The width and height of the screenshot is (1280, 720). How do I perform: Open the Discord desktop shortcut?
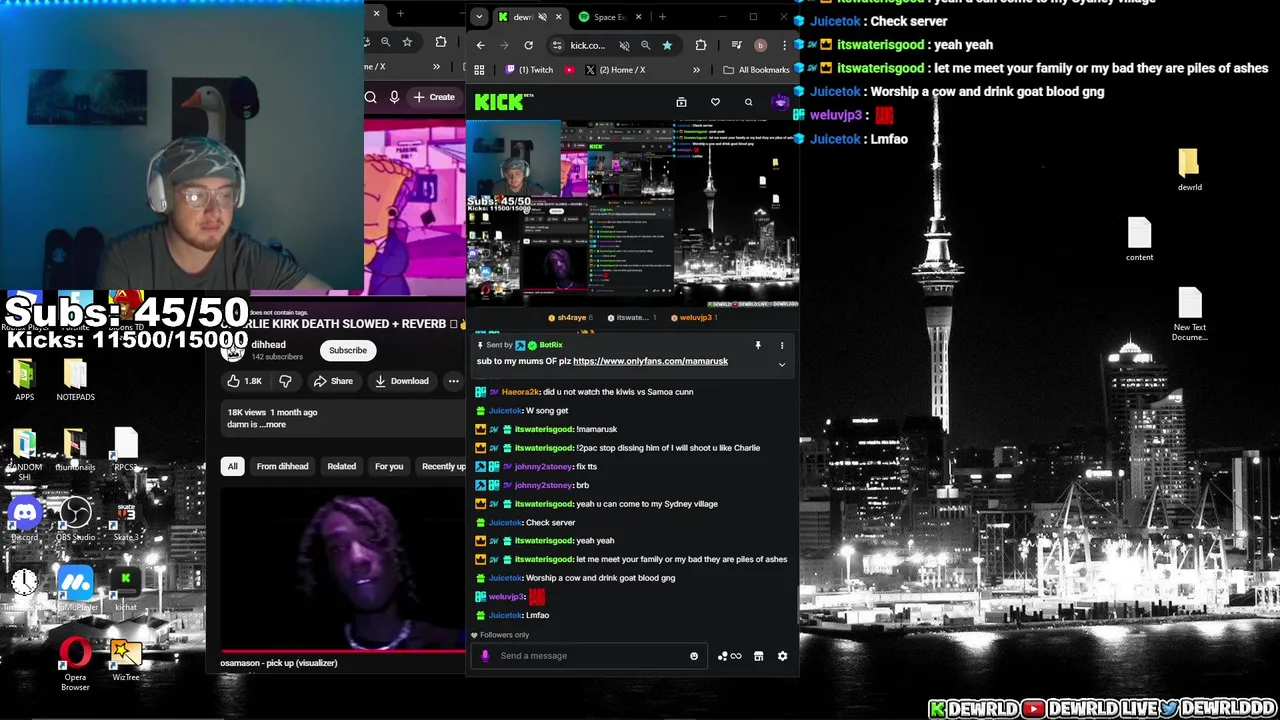pyautogui.click(x=25, y=520)
